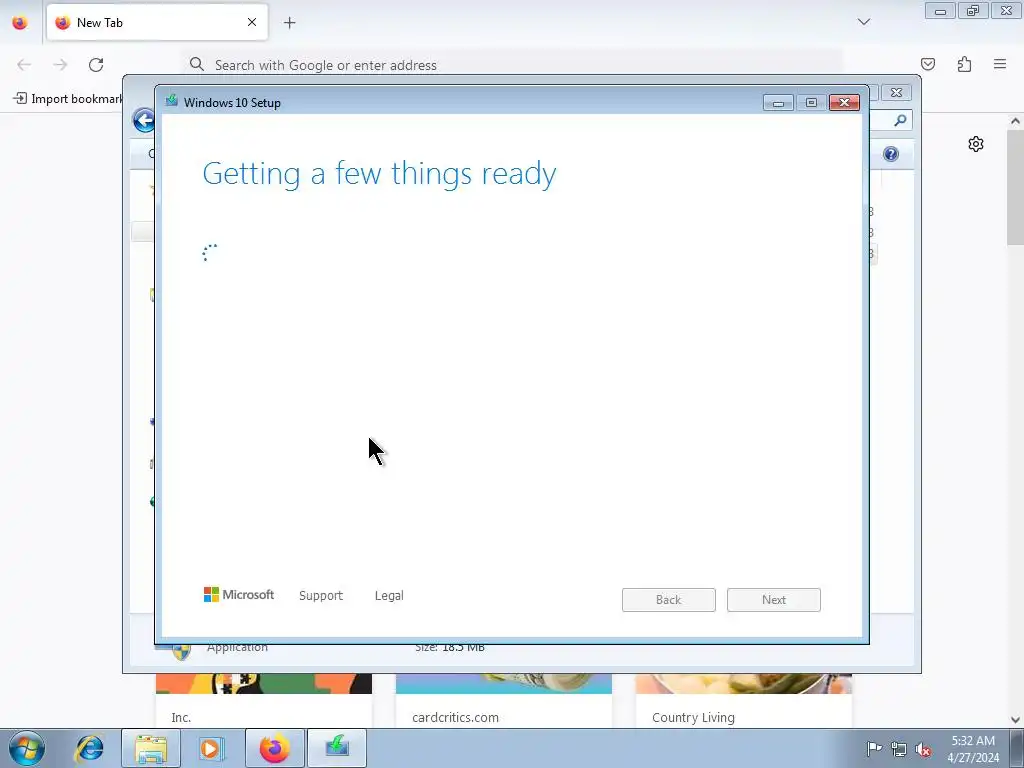
Task: Close the Explorer window behind Setup
Action: 896,93
